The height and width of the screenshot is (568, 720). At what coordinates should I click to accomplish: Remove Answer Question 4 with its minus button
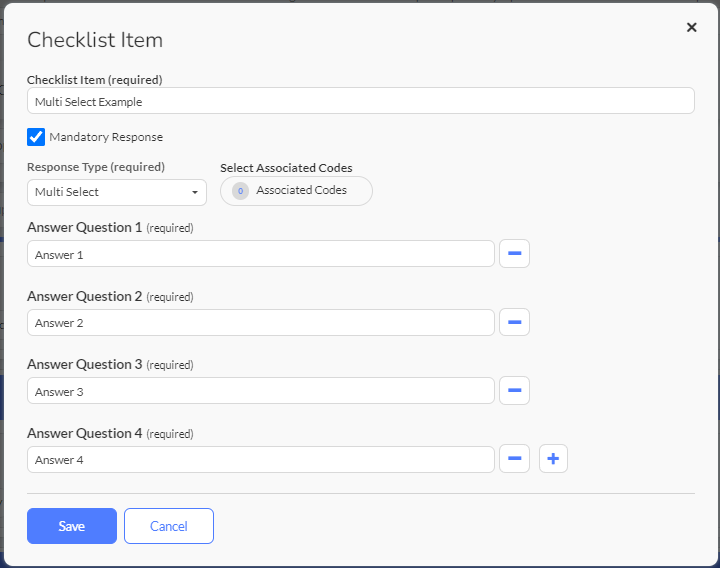coord(514,458)
